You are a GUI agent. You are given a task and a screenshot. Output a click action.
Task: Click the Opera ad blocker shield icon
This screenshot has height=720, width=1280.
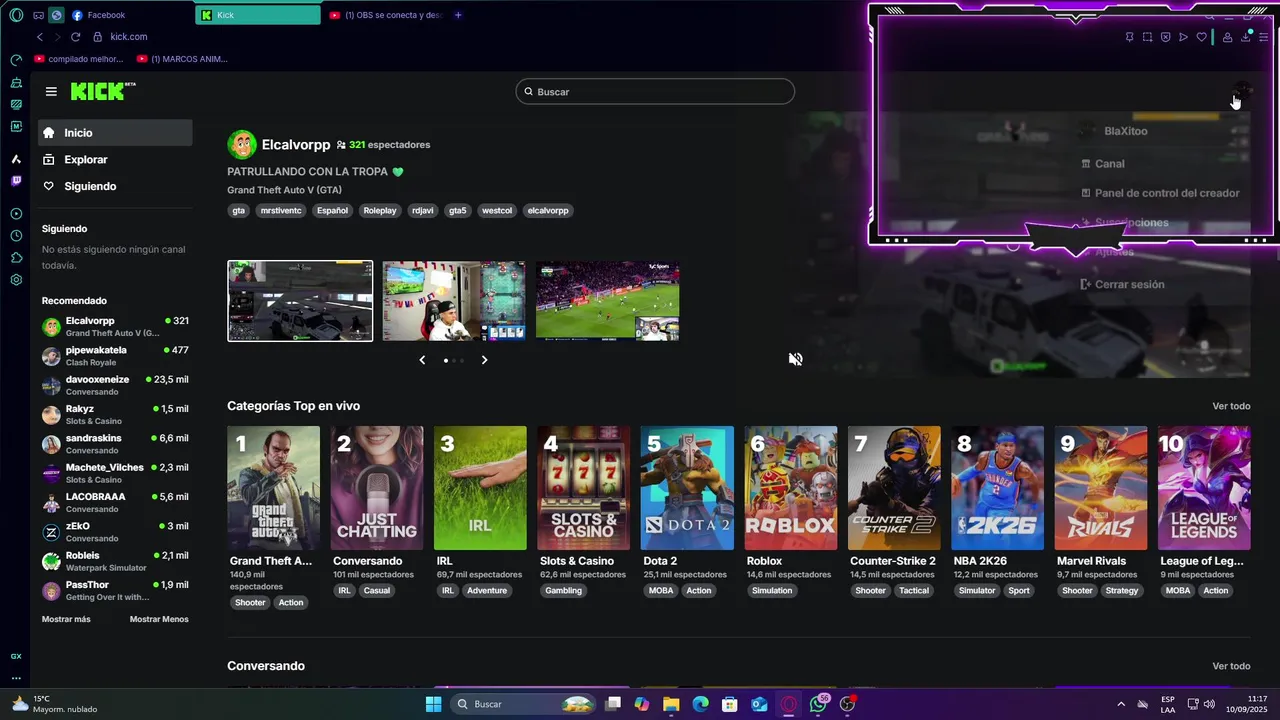point(1165,37)
